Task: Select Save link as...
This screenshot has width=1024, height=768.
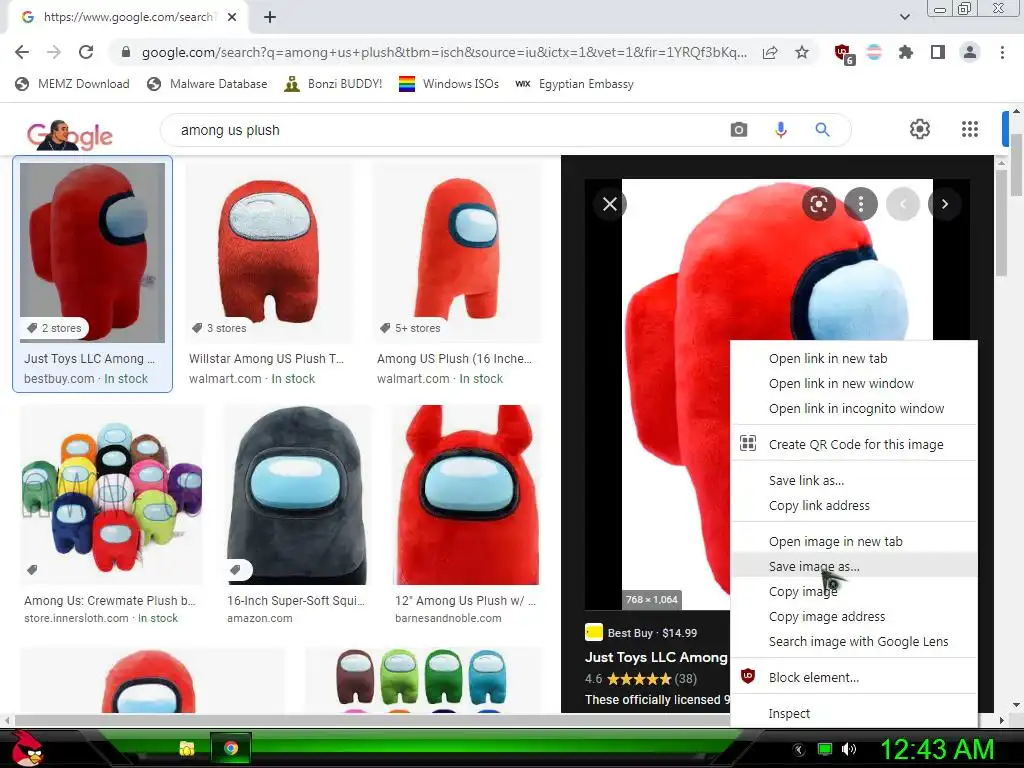Action: pos(854,480)
